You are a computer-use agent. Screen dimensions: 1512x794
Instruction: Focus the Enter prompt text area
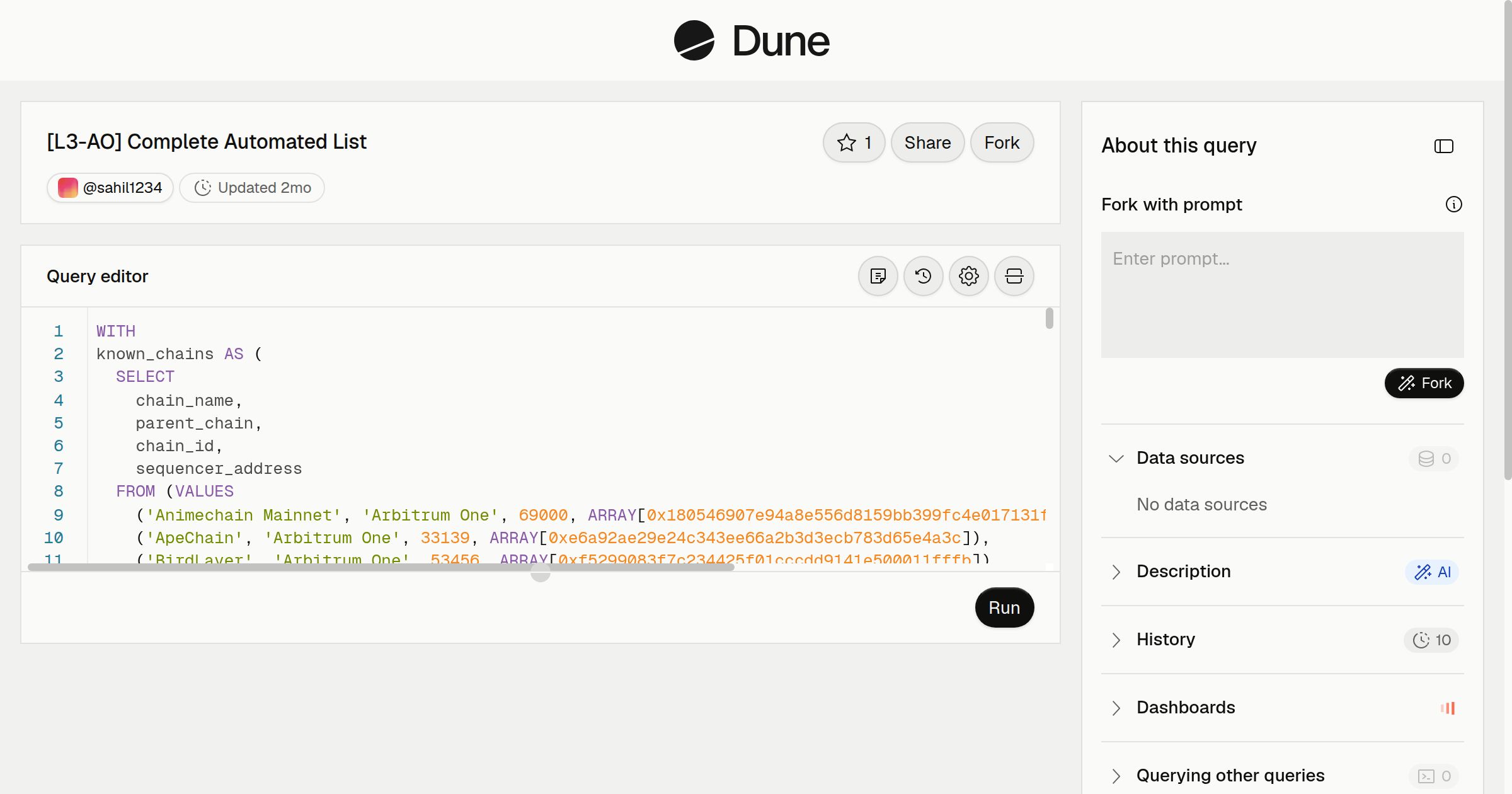coord(1282,295)
